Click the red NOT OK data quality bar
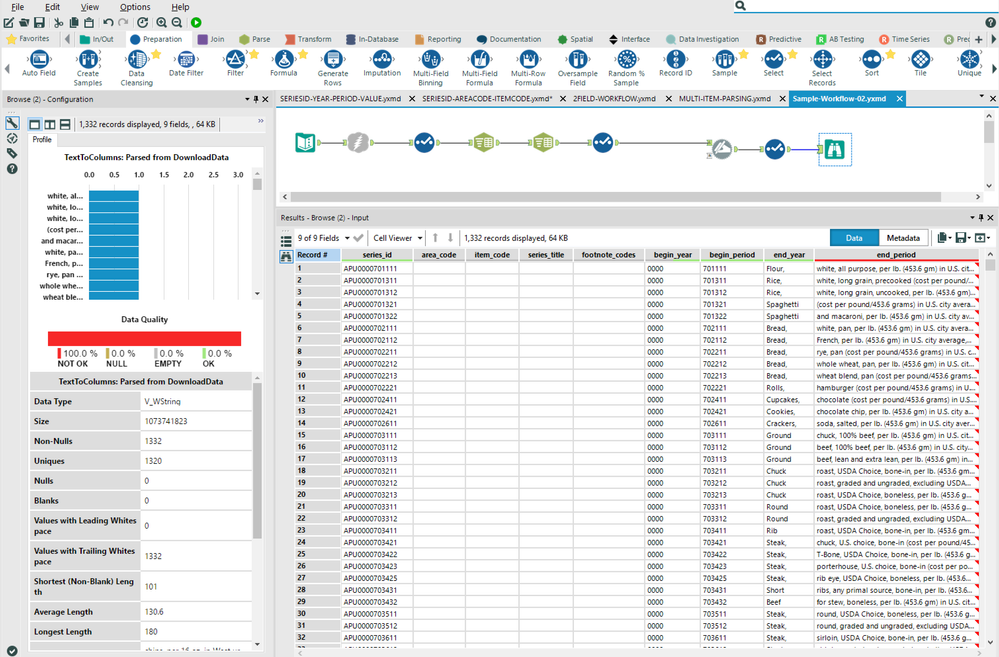The width and height of the screenshot is (999, 657). (144, 339)
